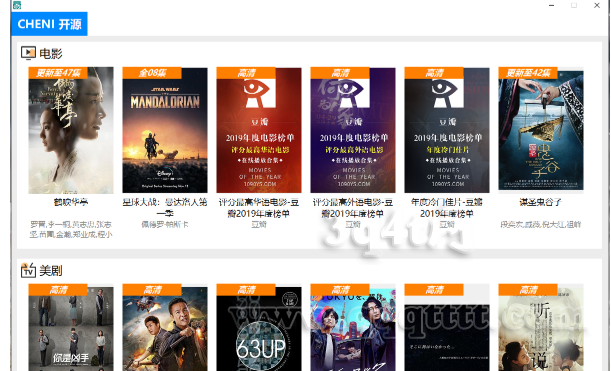Open the CHENI 开源 tab
This screenshot has height=371, width=611.
coord(49,24)
